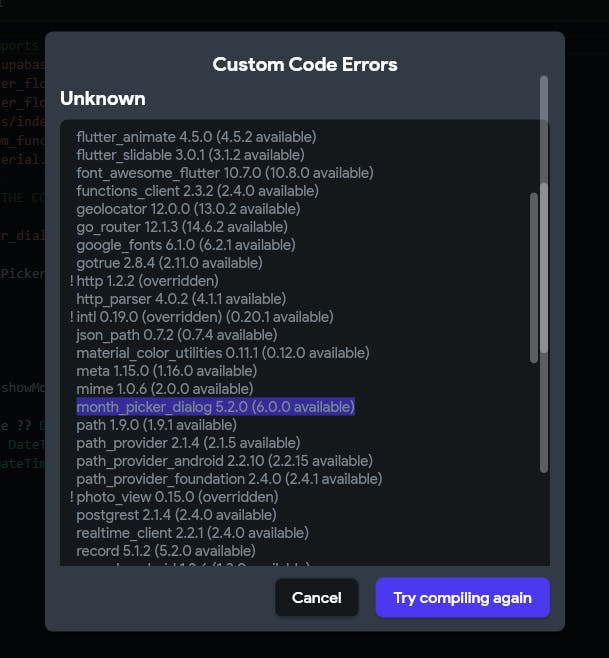Viewport: 609px width, 658px height.
Task: Click the Unknown section heading
Action: click(102, 98)
